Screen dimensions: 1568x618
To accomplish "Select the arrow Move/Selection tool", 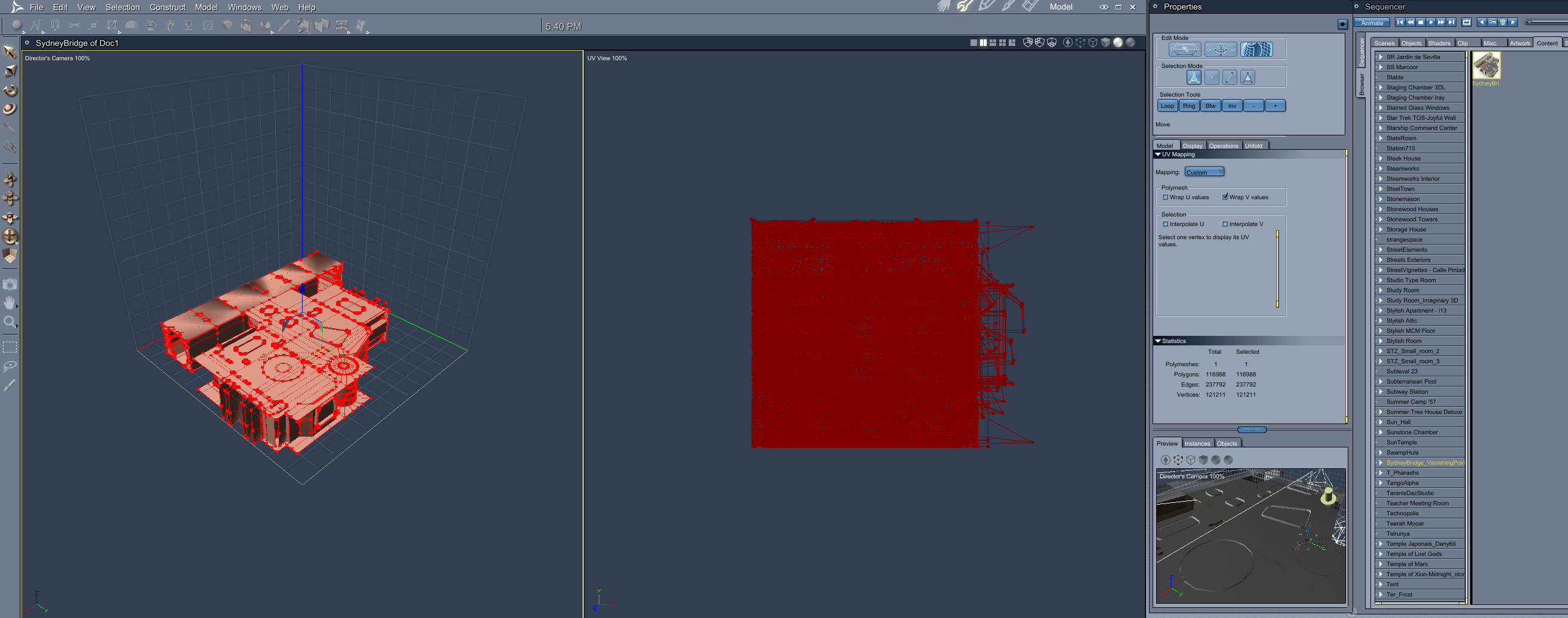I will [10, 51].
